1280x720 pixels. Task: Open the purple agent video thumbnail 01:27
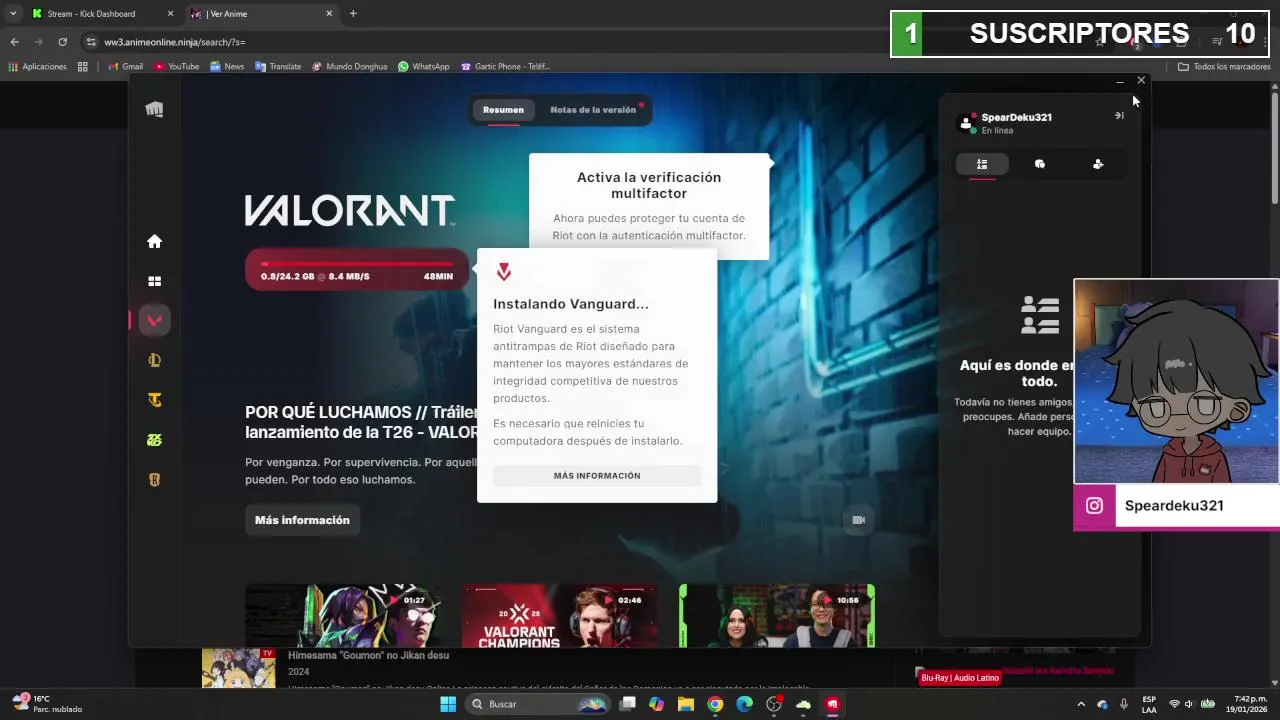(343, 616)
